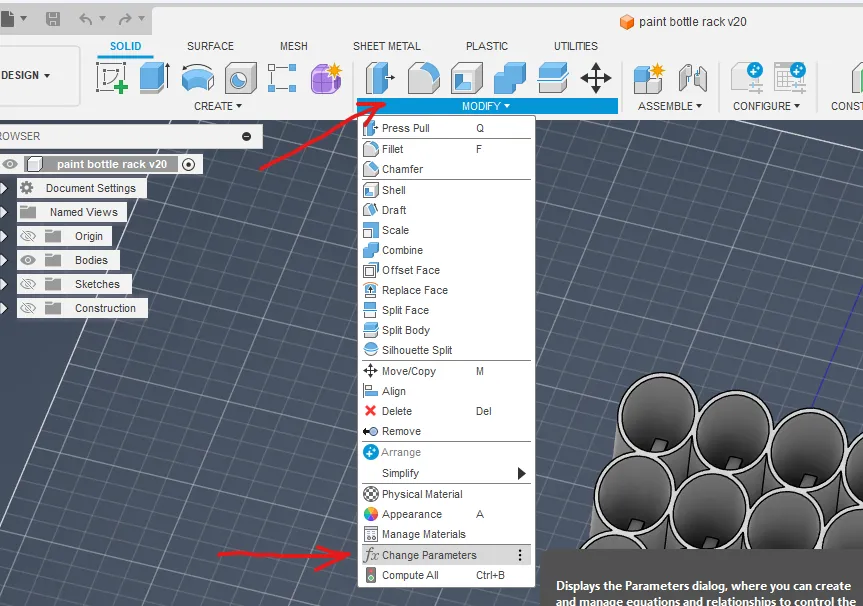Select the Press Pull toolbar icon

coord(380,78)
